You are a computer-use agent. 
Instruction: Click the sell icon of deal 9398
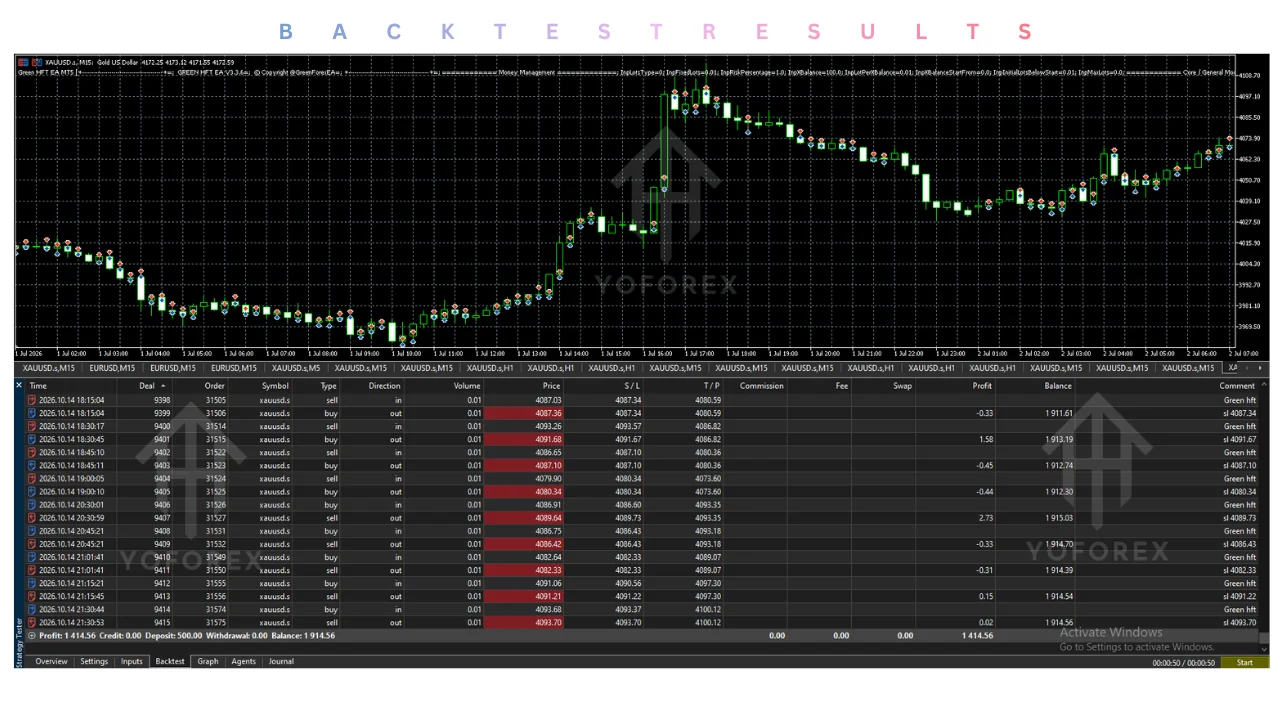32,400
